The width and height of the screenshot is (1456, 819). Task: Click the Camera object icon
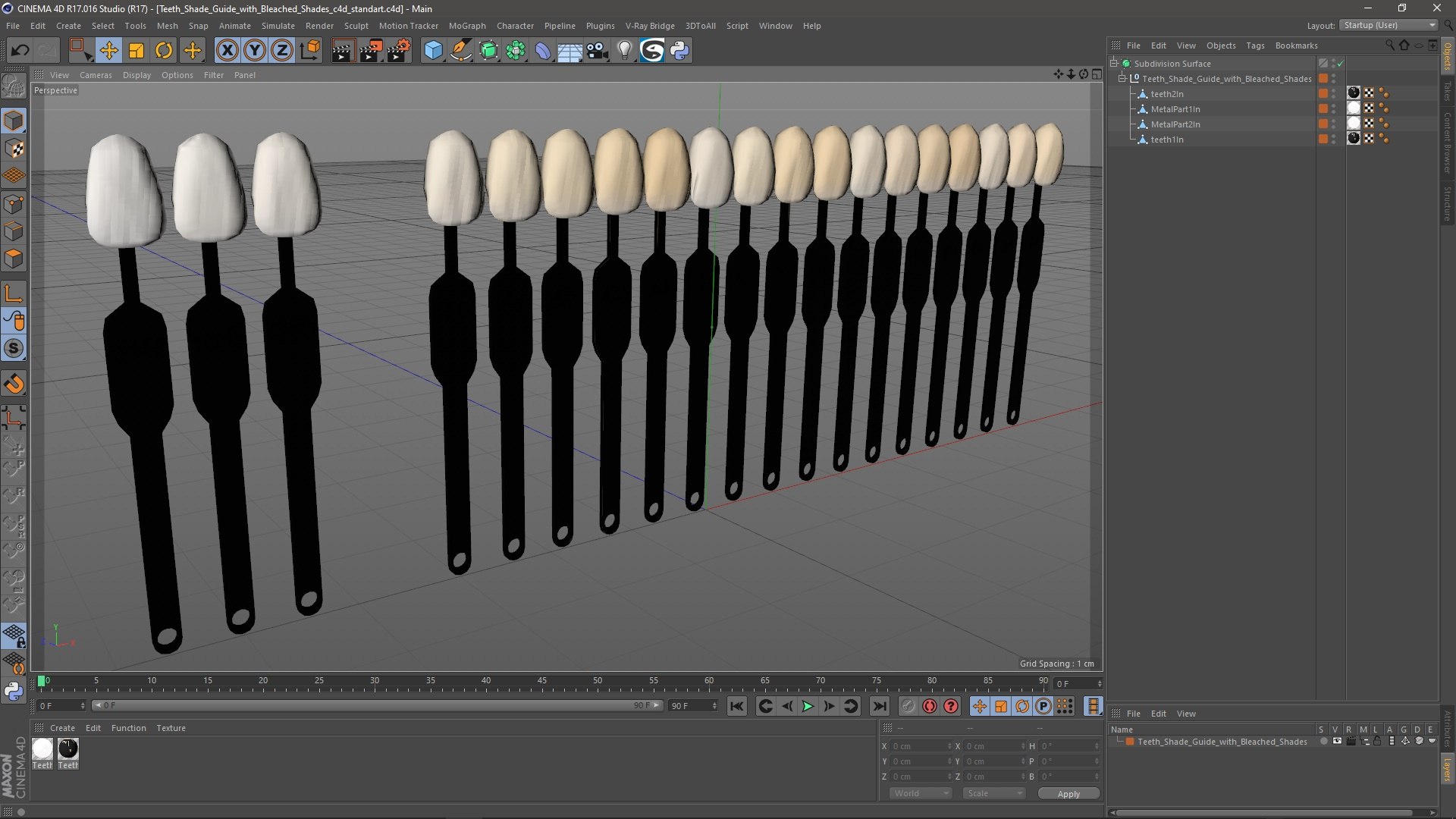coord(597,51)
